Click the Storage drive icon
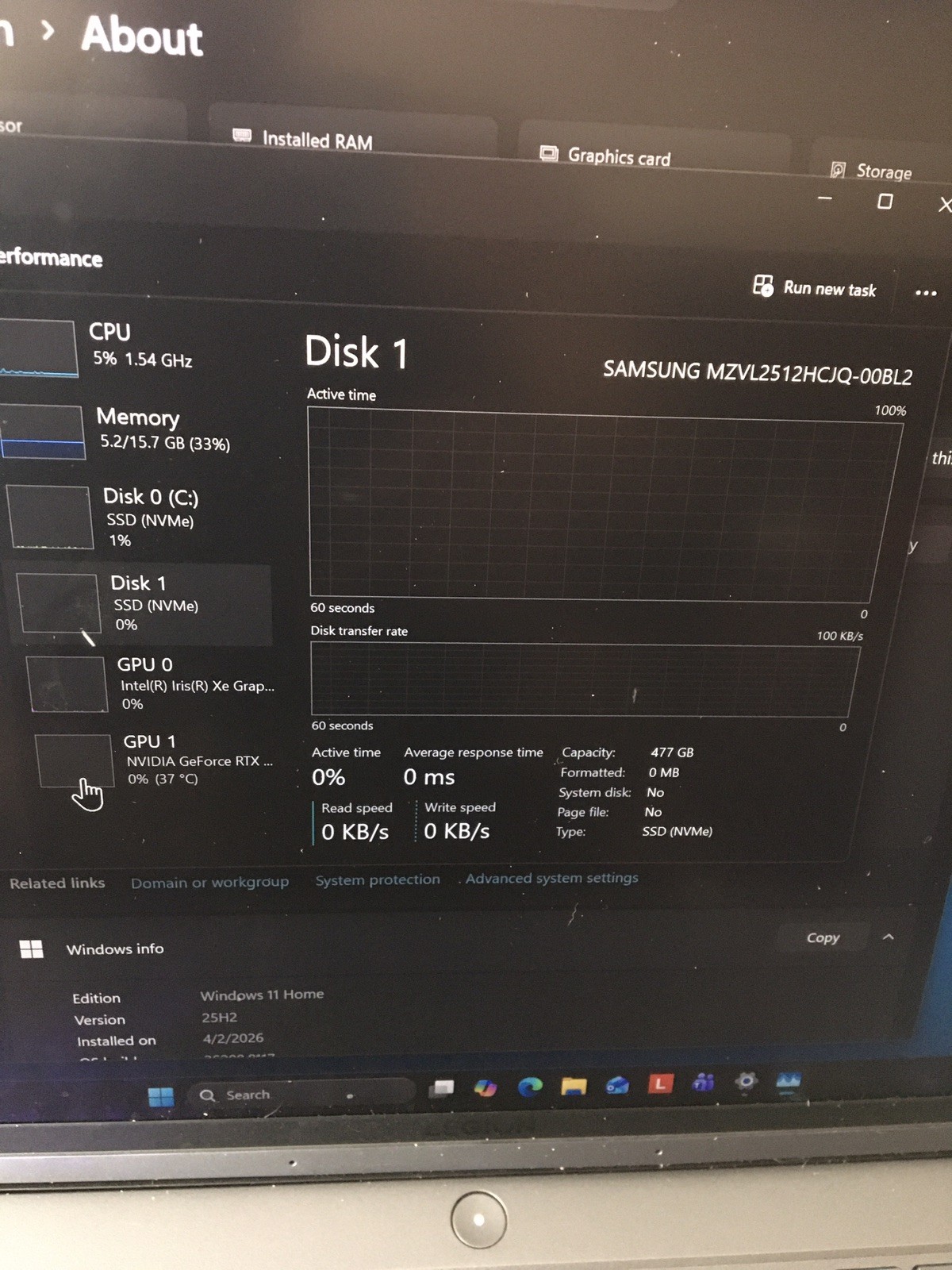This screenshot has width=952, height=1270. pyautogui.click(x=838, y=169)
